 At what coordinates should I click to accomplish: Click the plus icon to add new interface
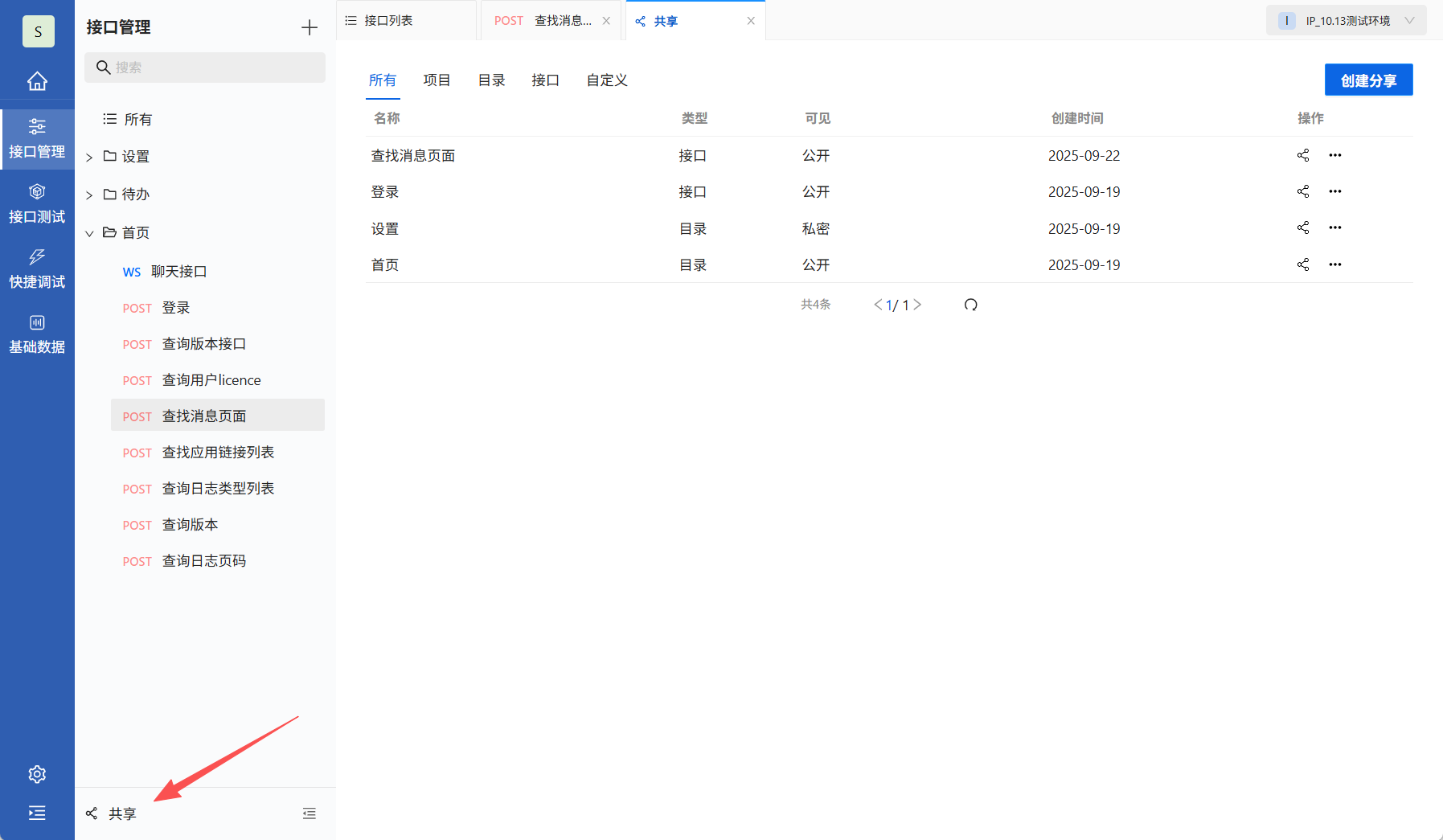pyautogui.click(x=309, y=27)
